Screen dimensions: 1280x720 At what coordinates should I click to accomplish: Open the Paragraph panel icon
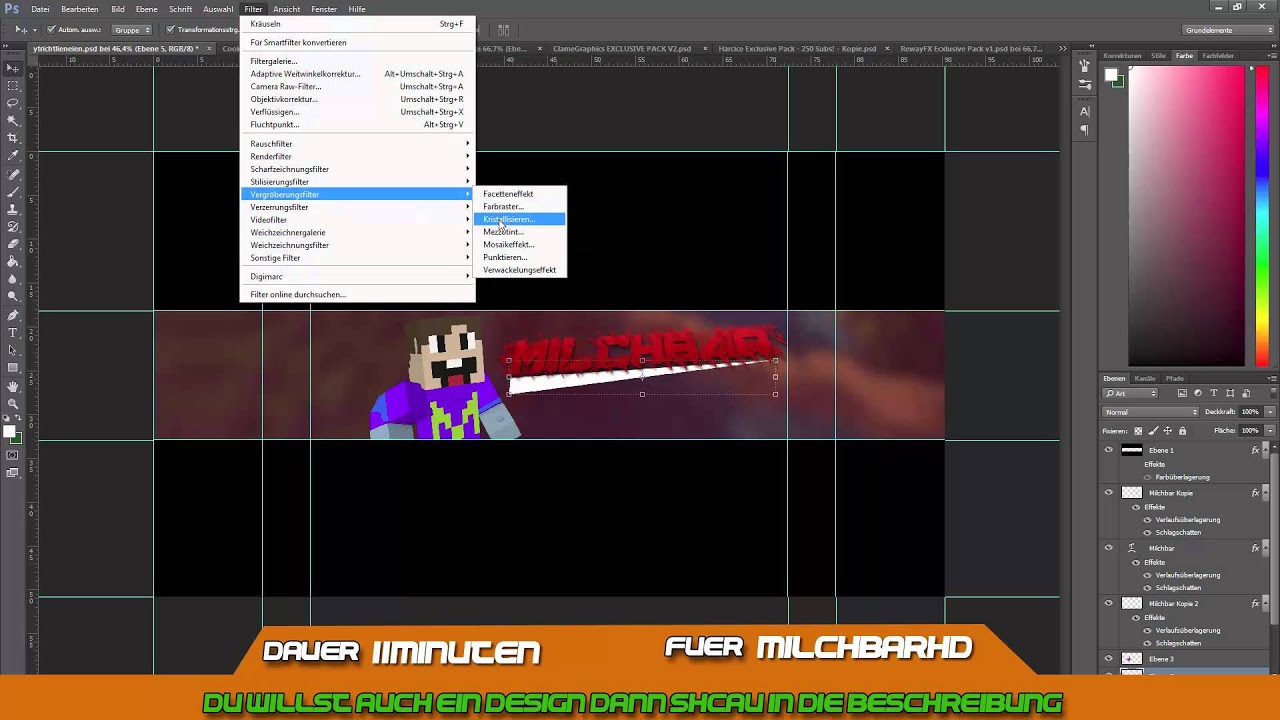point(1085,130)
